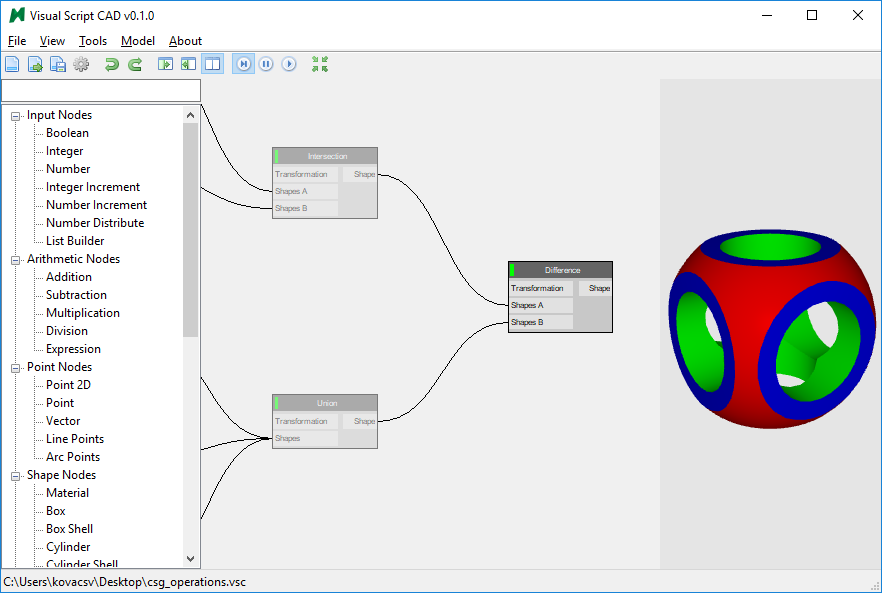
Task: Click scroll up arrow of node tree
Action: coord(190,115)
